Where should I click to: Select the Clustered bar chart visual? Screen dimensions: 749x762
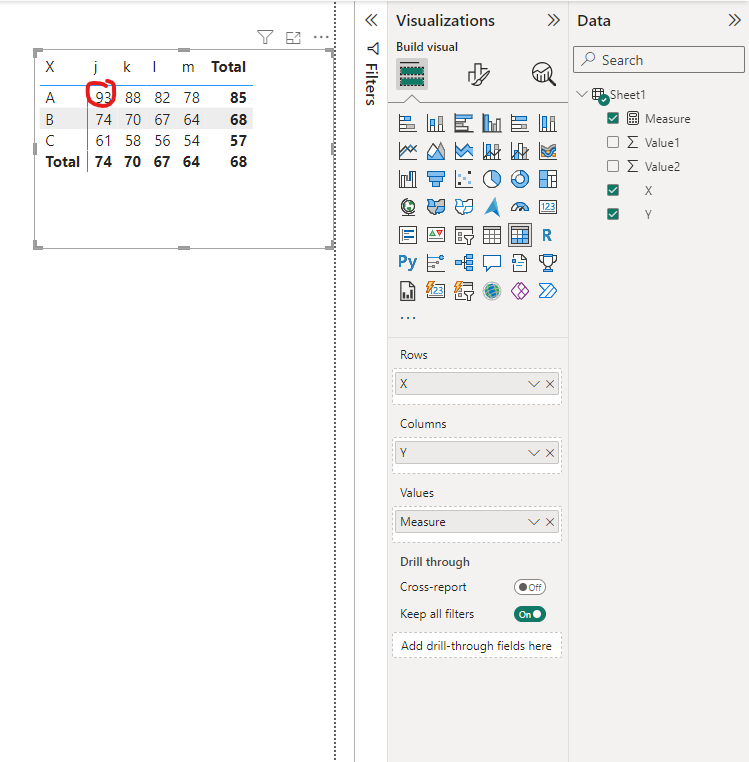click(464, 123)
